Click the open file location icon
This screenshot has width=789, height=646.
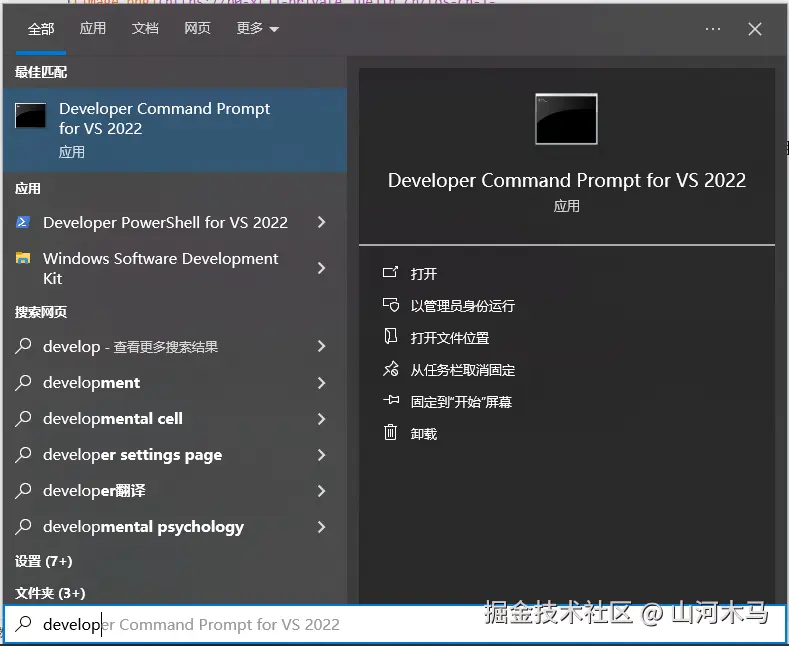click(x=390, y=336)
